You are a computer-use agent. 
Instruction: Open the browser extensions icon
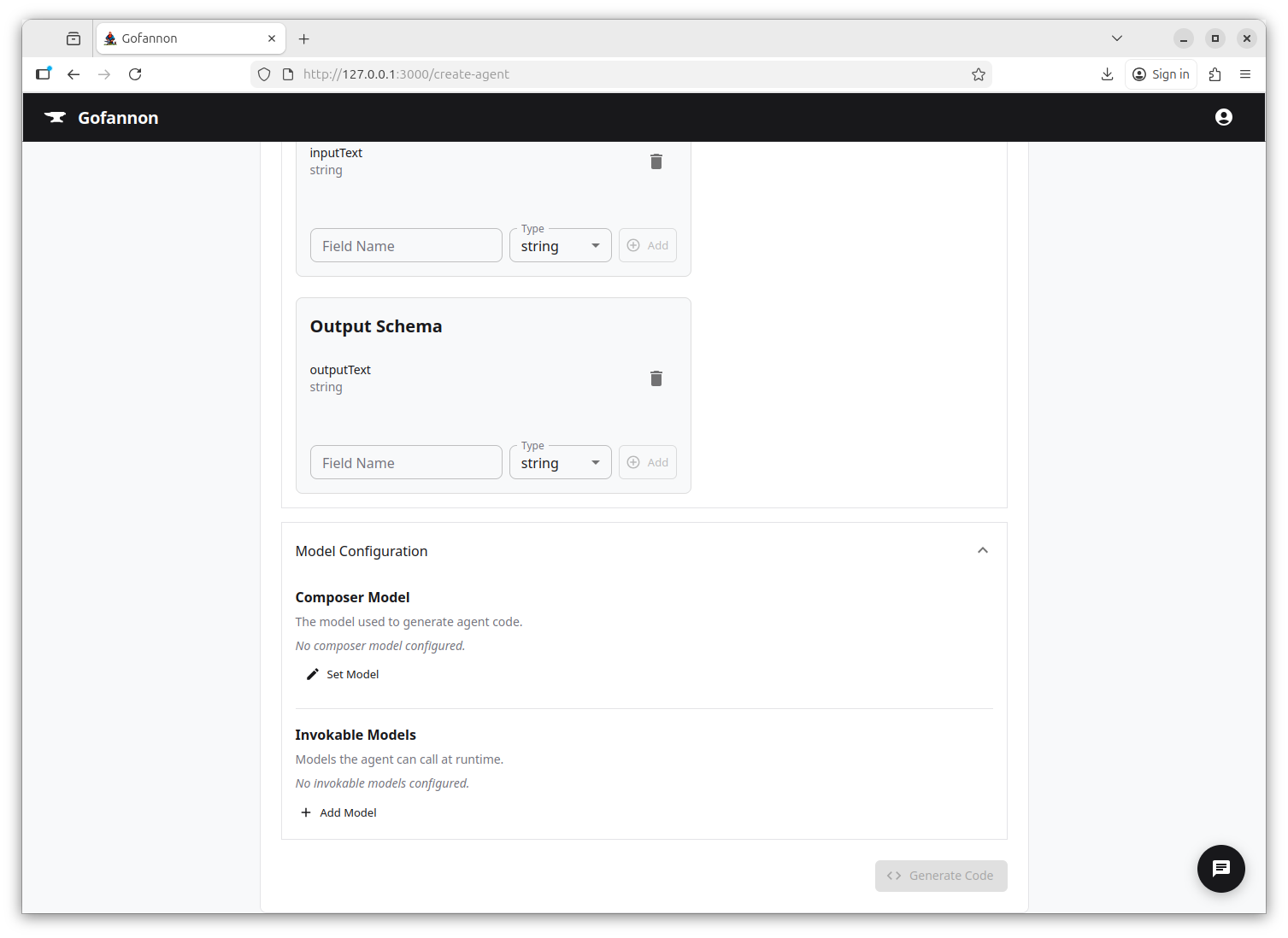point(1214,74)
